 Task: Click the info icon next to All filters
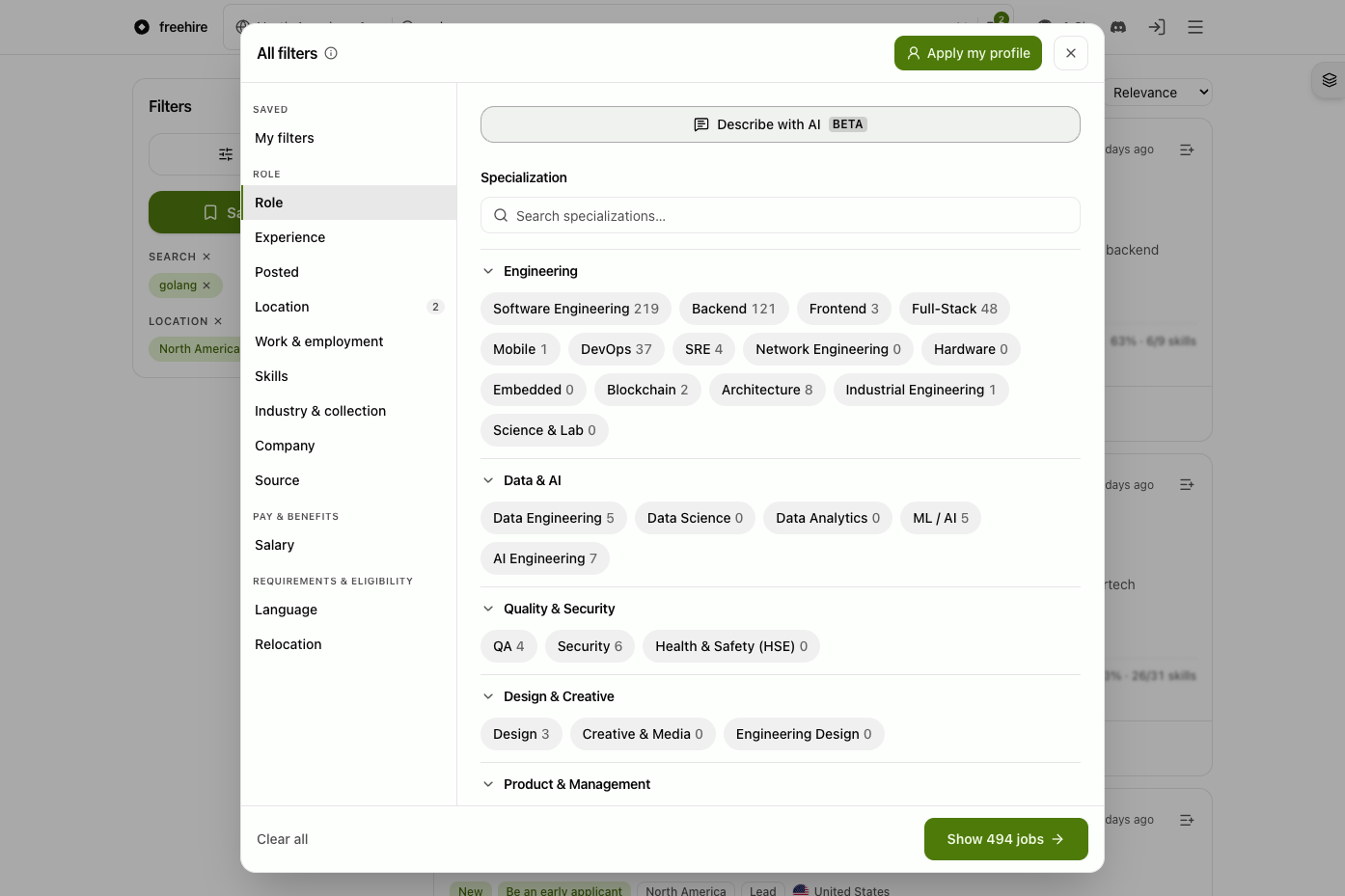click(331, 53)
